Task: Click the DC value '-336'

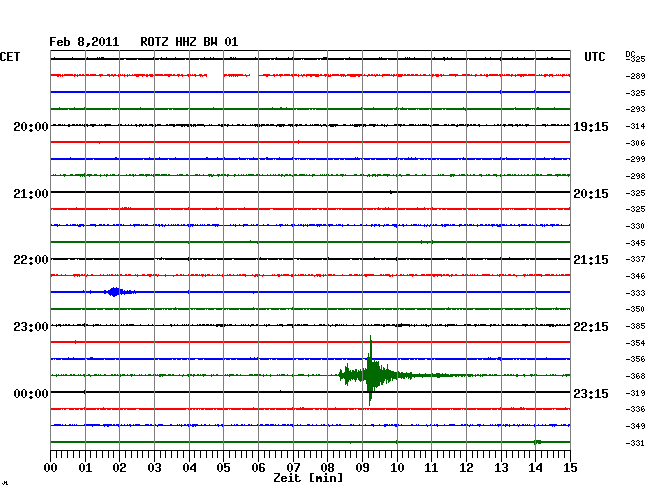Action: (x=635, y=409)
